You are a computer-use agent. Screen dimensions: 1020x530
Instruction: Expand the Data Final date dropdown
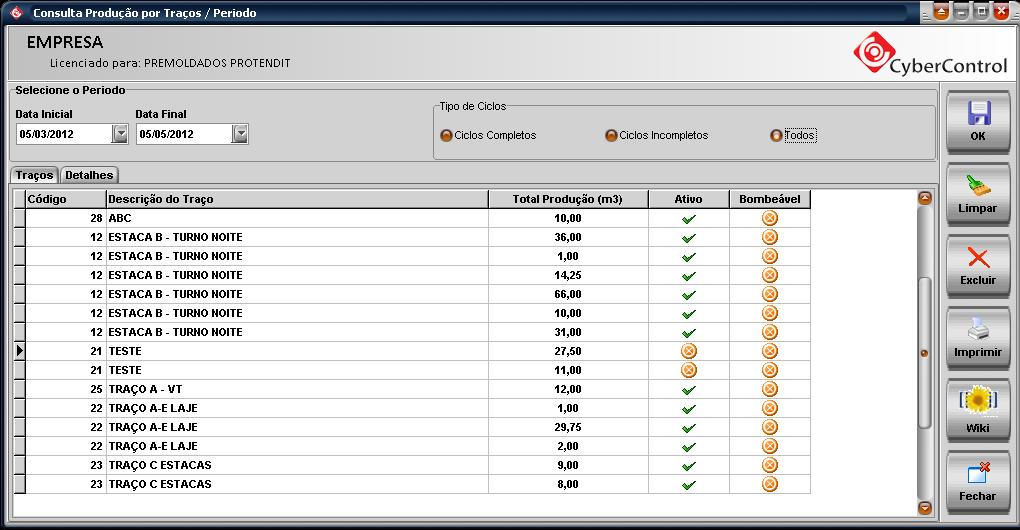[240, 134]
